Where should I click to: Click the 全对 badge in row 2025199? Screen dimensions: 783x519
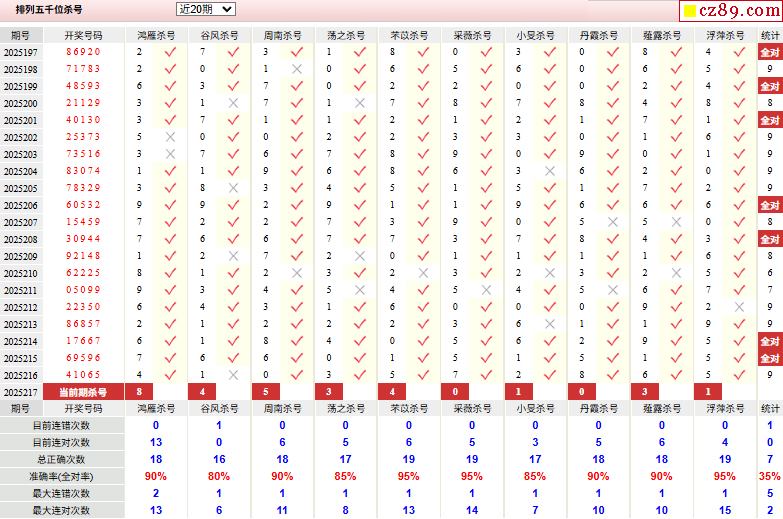[x=770, y=86]
